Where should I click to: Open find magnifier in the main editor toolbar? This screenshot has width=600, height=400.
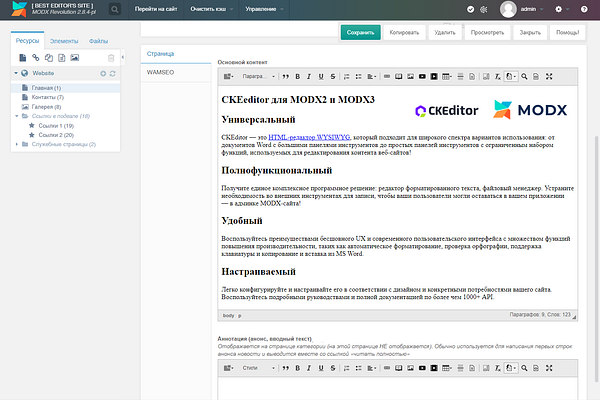524,77
